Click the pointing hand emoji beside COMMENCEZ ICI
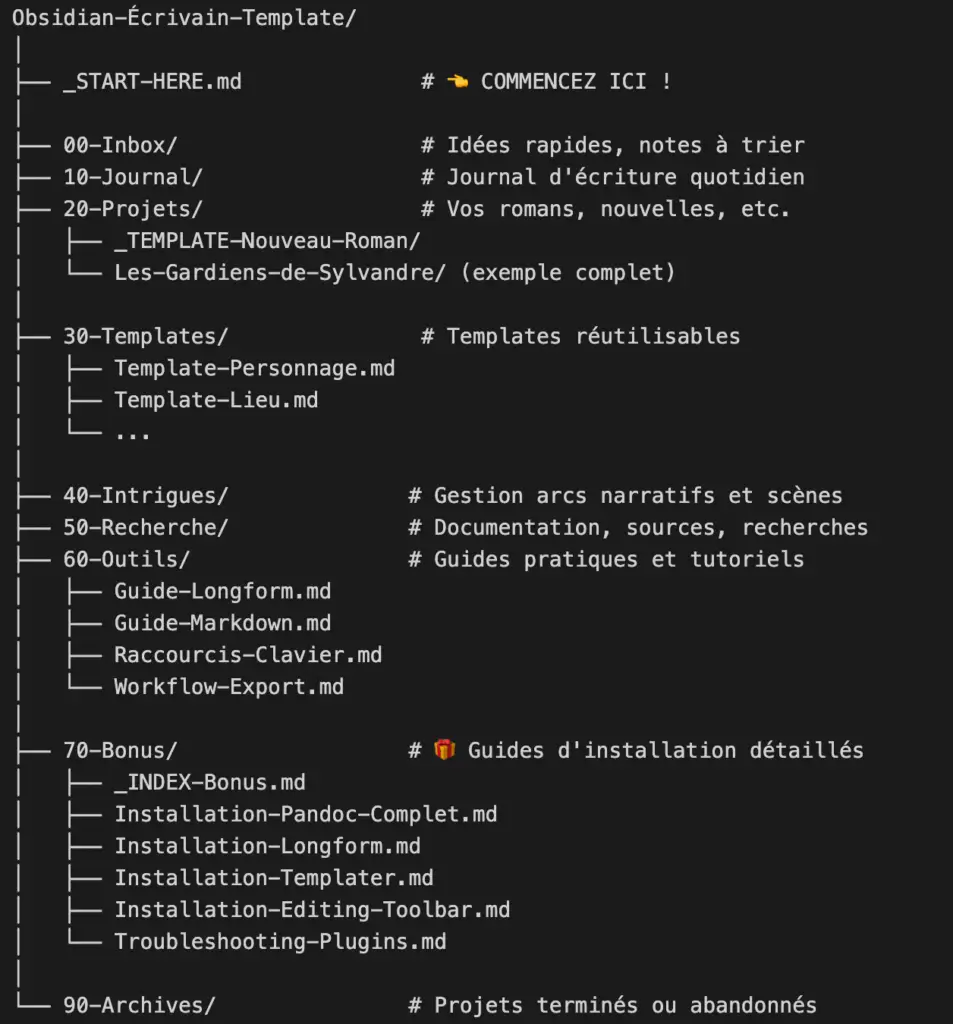This screenshot has height=1024, width=953. tap(458, 81)
